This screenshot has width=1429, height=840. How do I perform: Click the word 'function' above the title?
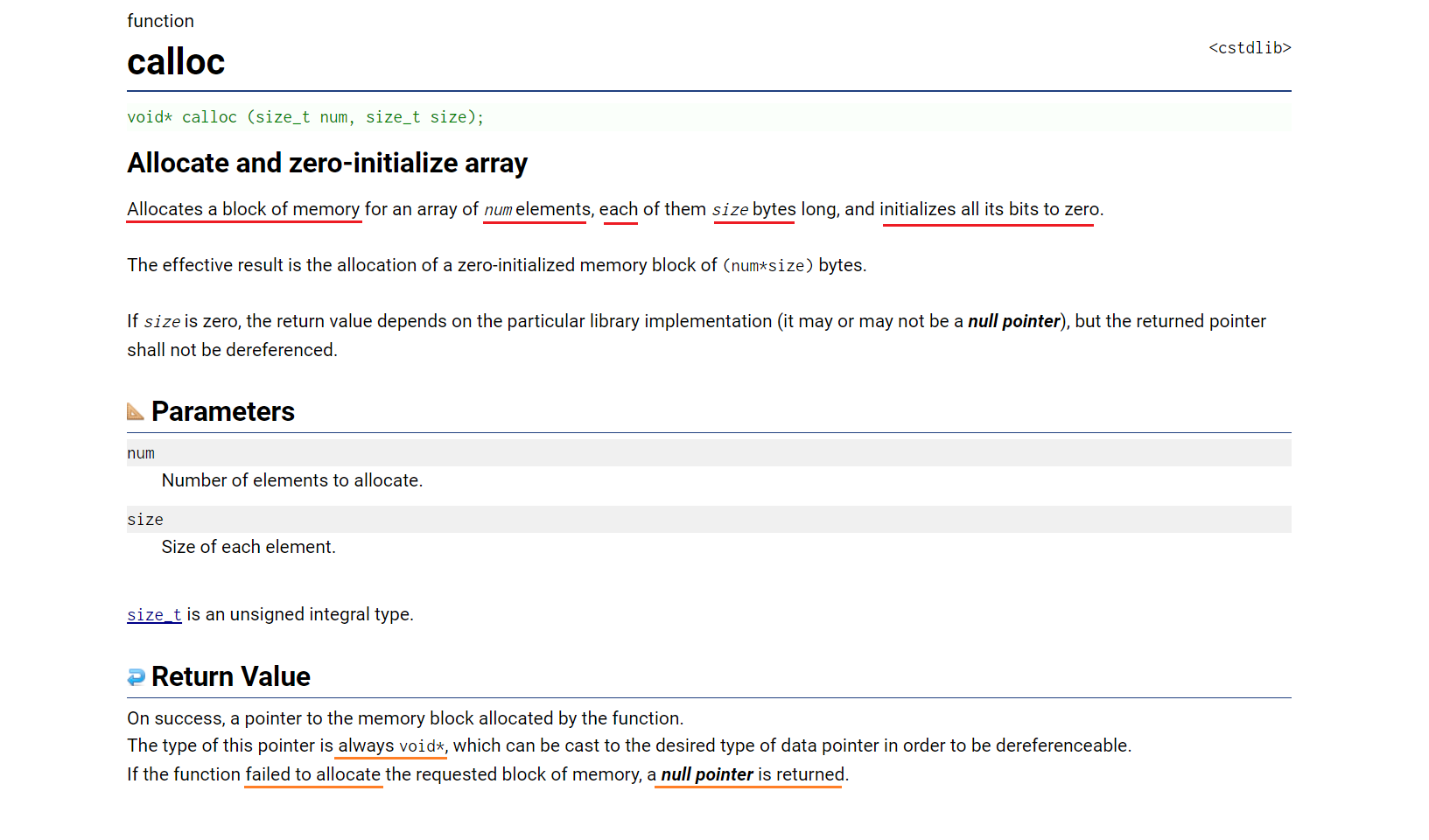(x=160, y=21)
